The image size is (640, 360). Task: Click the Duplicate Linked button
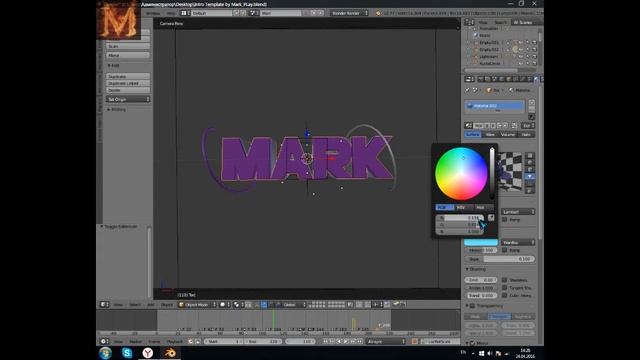click(x=128, y=83)
